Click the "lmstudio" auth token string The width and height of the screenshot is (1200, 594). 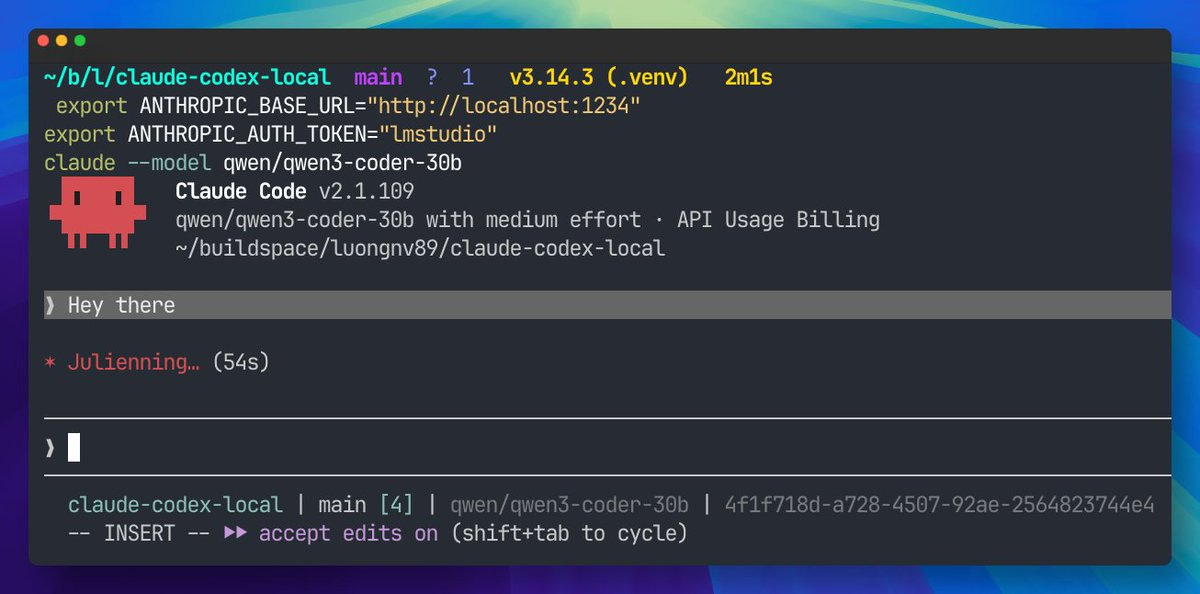(x=438, y=133)
